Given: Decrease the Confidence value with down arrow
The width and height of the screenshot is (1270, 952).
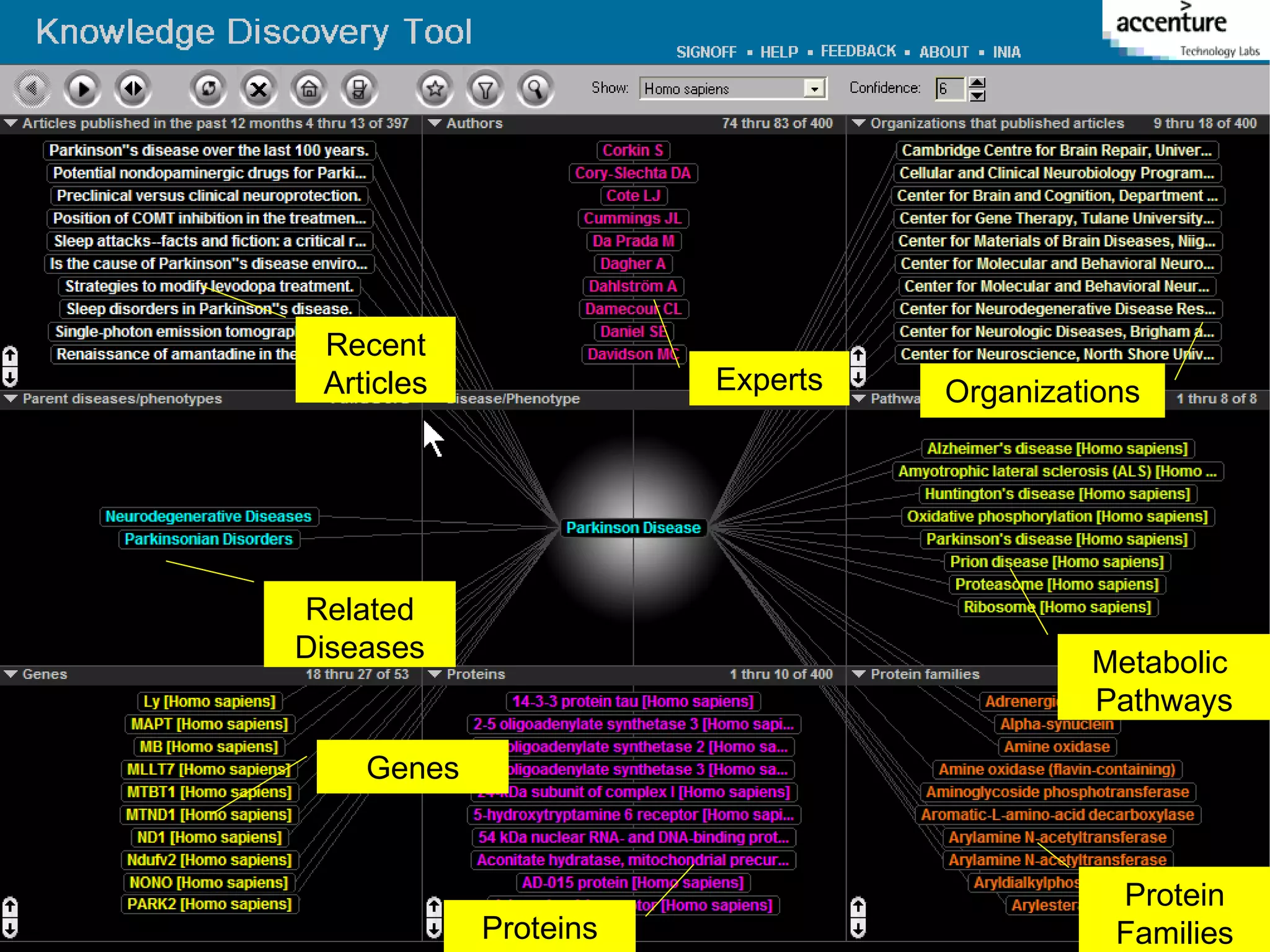Looking at the screenshot, I should coord(977,95).
